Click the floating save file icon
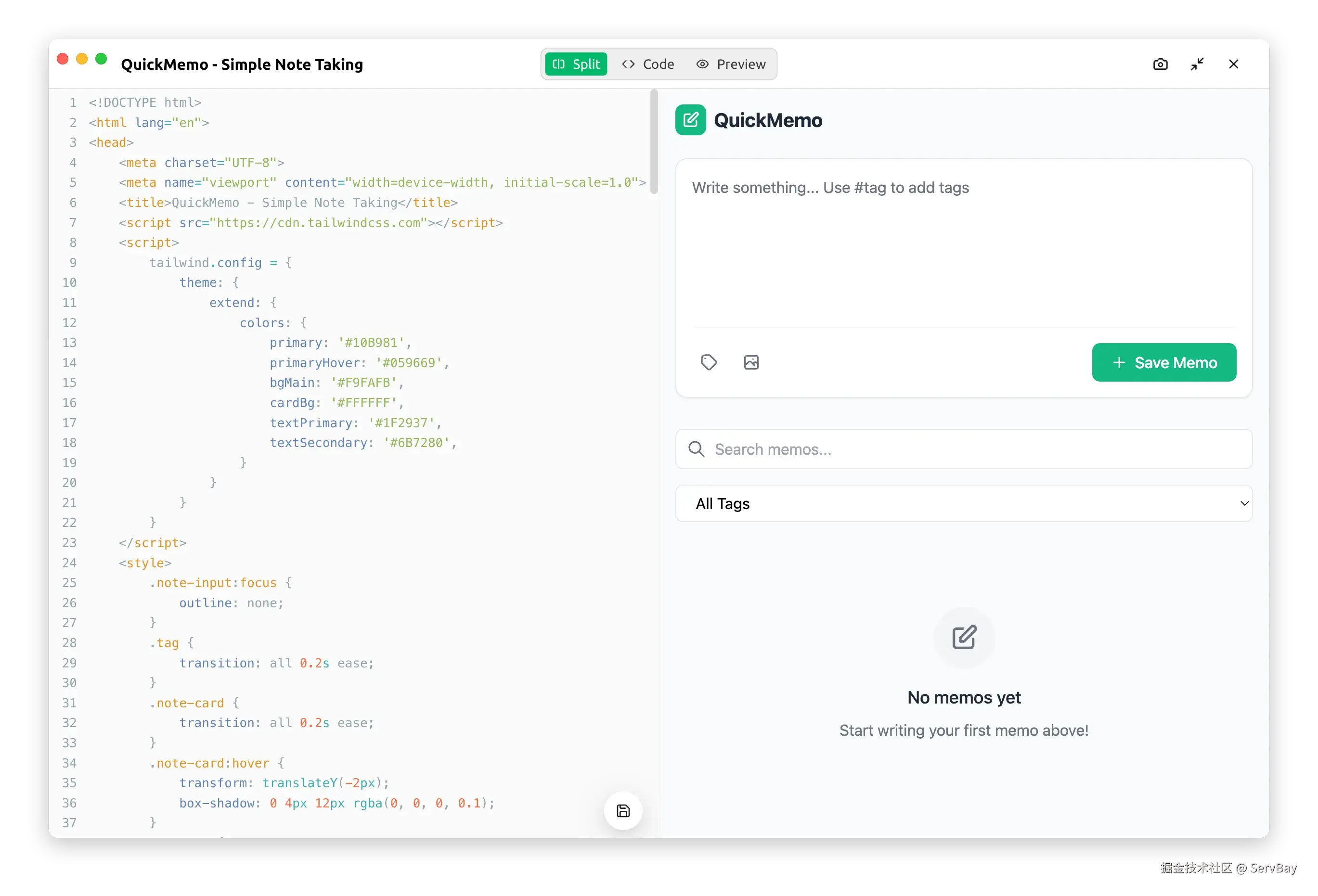Screen dimensions: 1318x896 tap(623, 810)
